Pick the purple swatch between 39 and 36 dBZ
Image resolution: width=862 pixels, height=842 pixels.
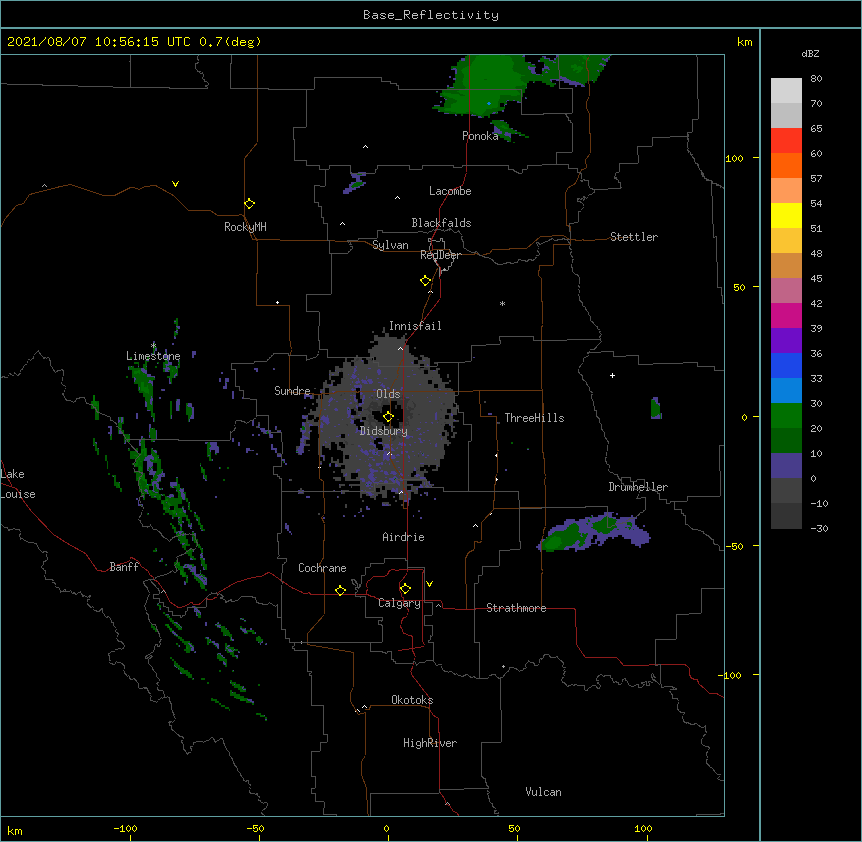(786, 341)
